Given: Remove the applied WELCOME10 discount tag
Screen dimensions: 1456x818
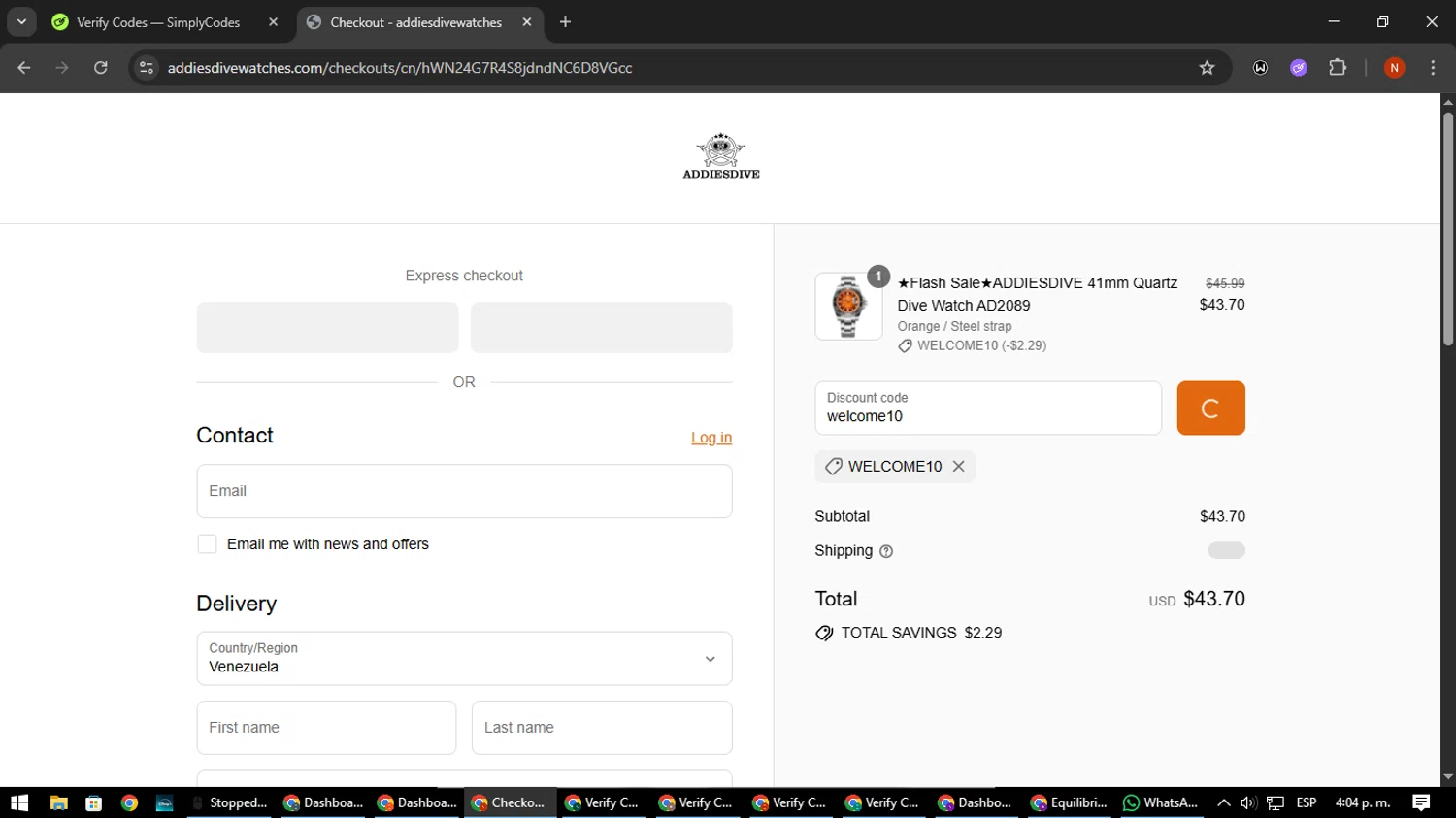Looking at the screenshot, I should click(958, 467).
